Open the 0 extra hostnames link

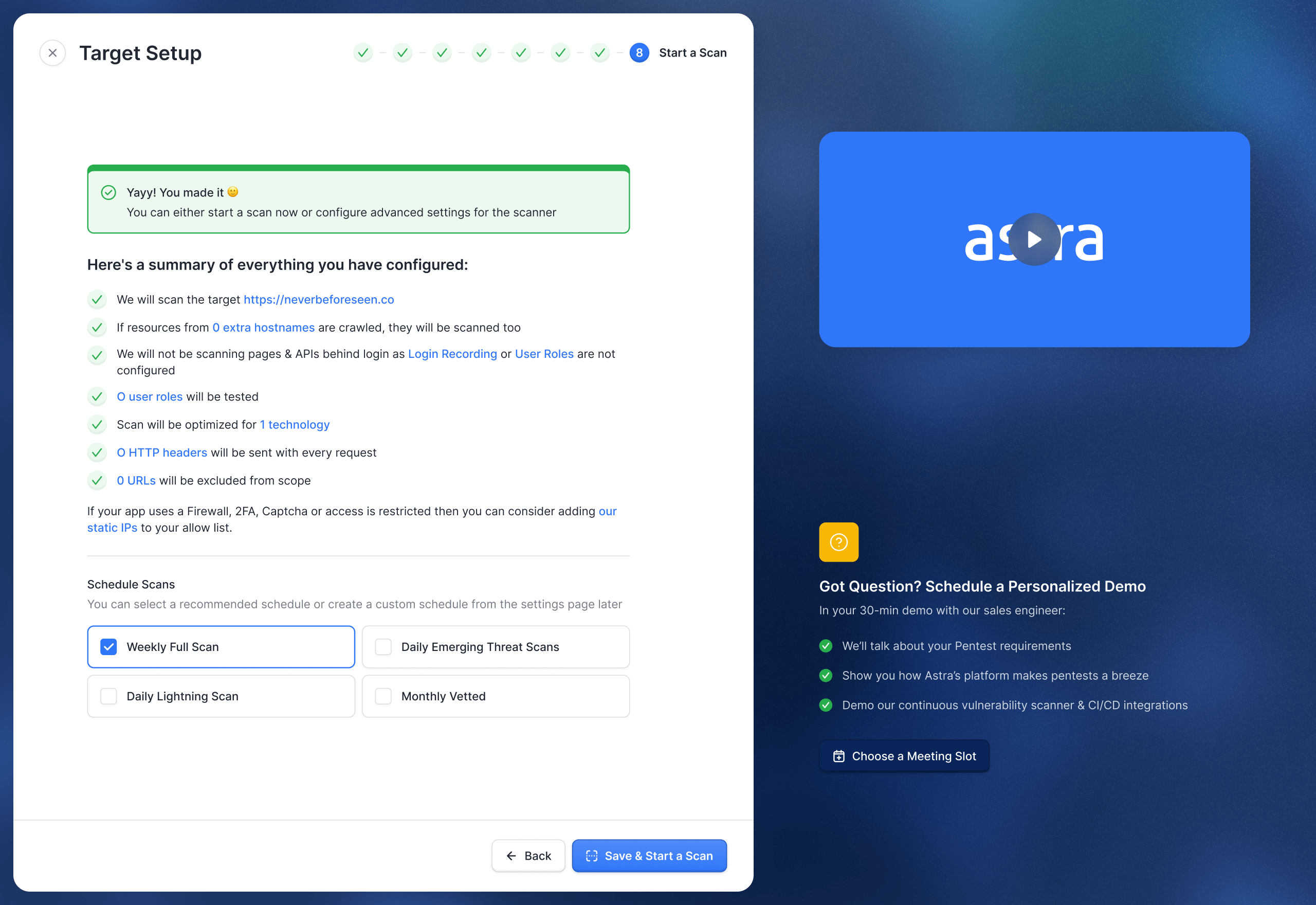pyautogui.click(x=263, y=328)
